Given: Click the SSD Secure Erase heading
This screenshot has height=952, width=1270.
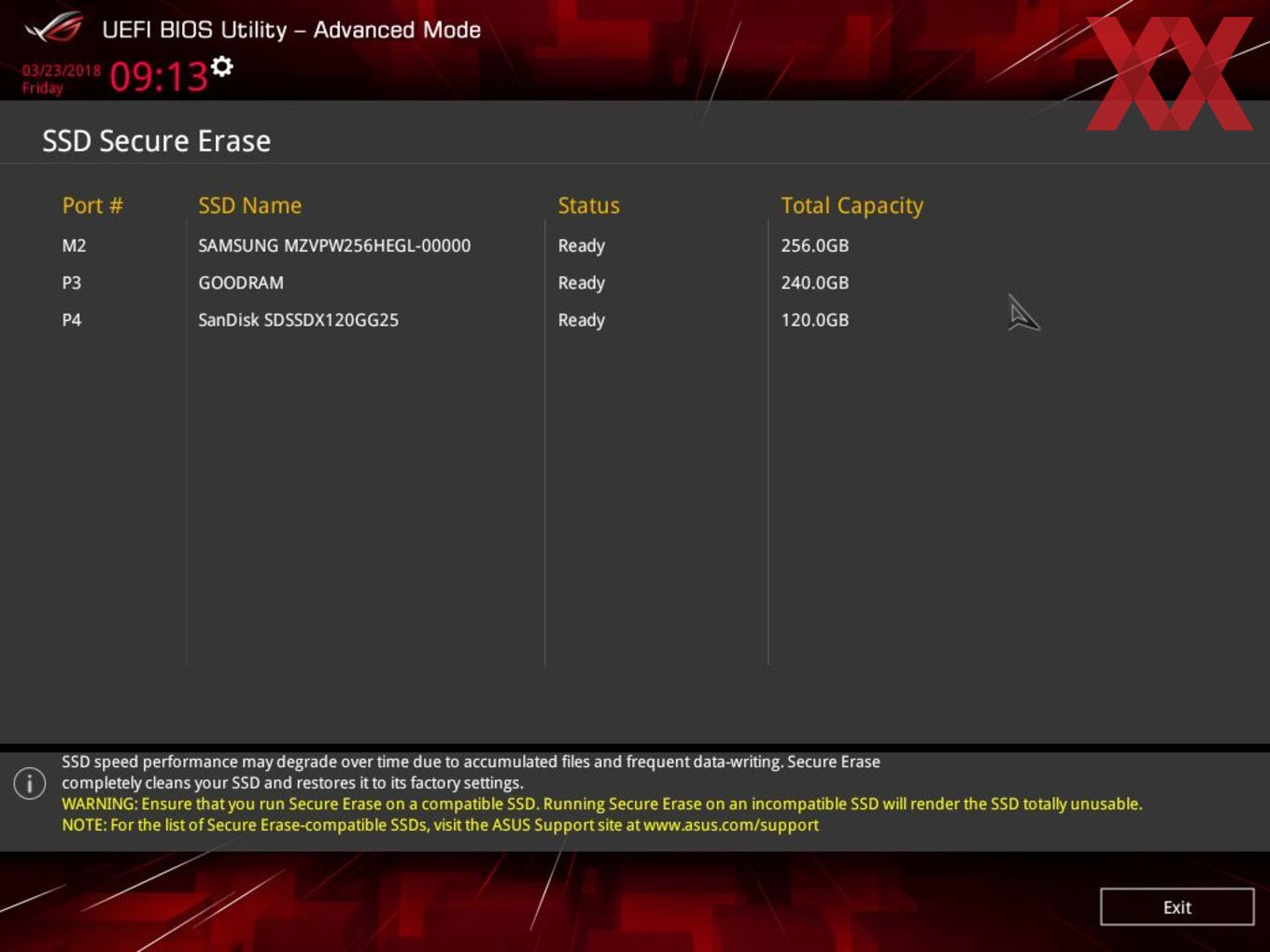Looking at the screenshot, I should coord(156,141).
